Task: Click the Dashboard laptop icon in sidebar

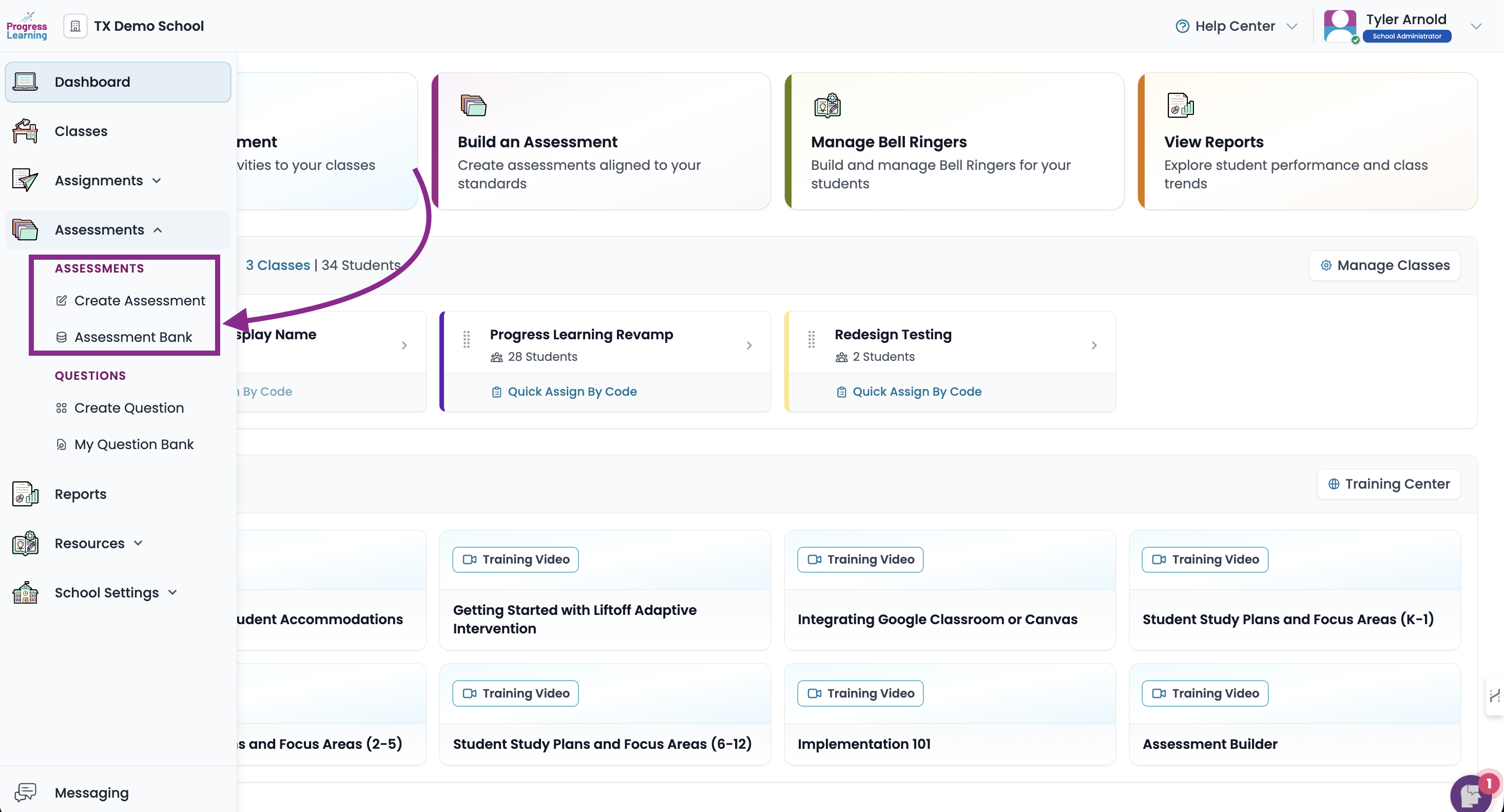Action: point(25,82)
